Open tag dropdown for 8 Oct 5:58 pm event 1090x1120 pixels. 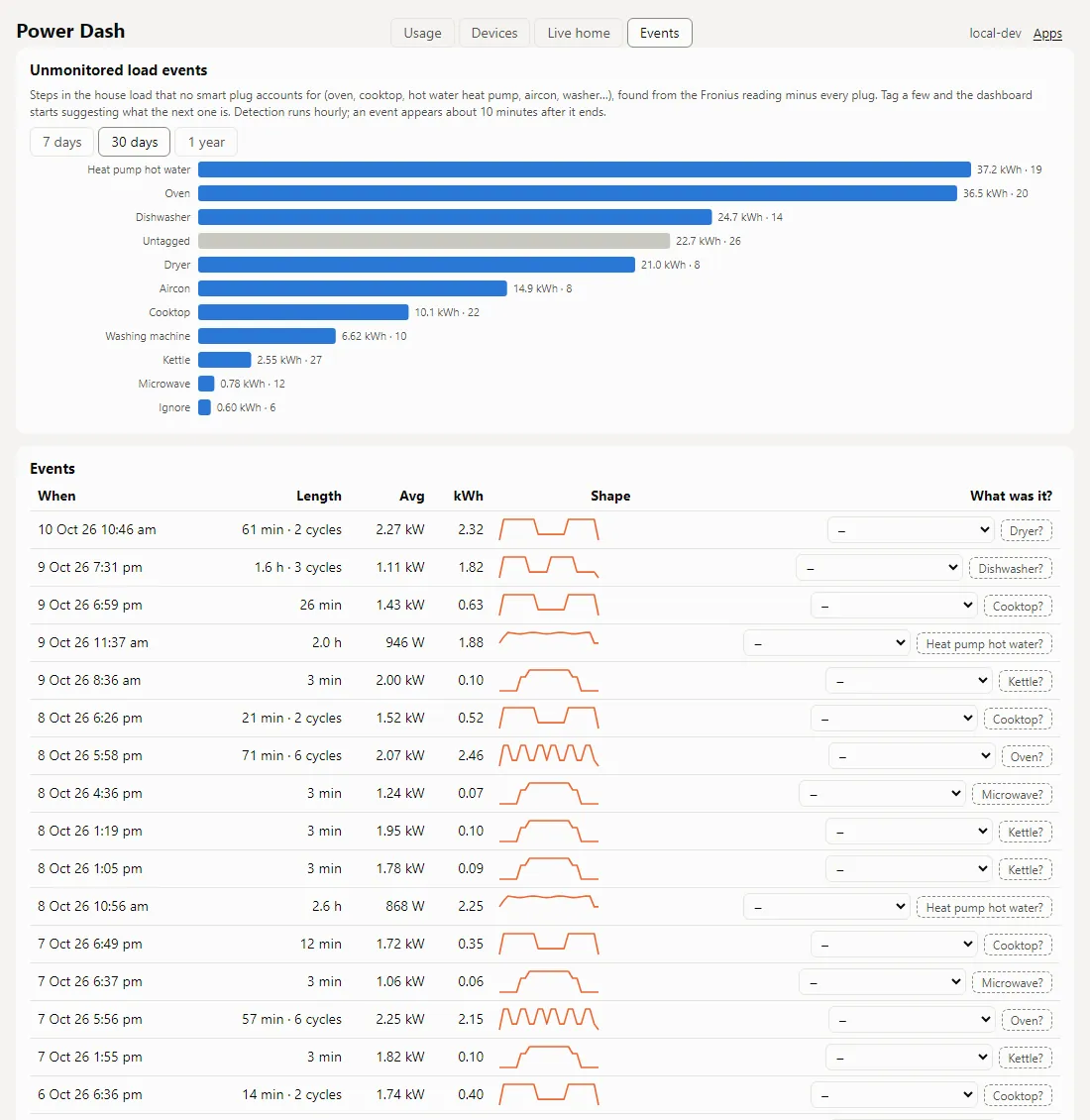point(913,755)
